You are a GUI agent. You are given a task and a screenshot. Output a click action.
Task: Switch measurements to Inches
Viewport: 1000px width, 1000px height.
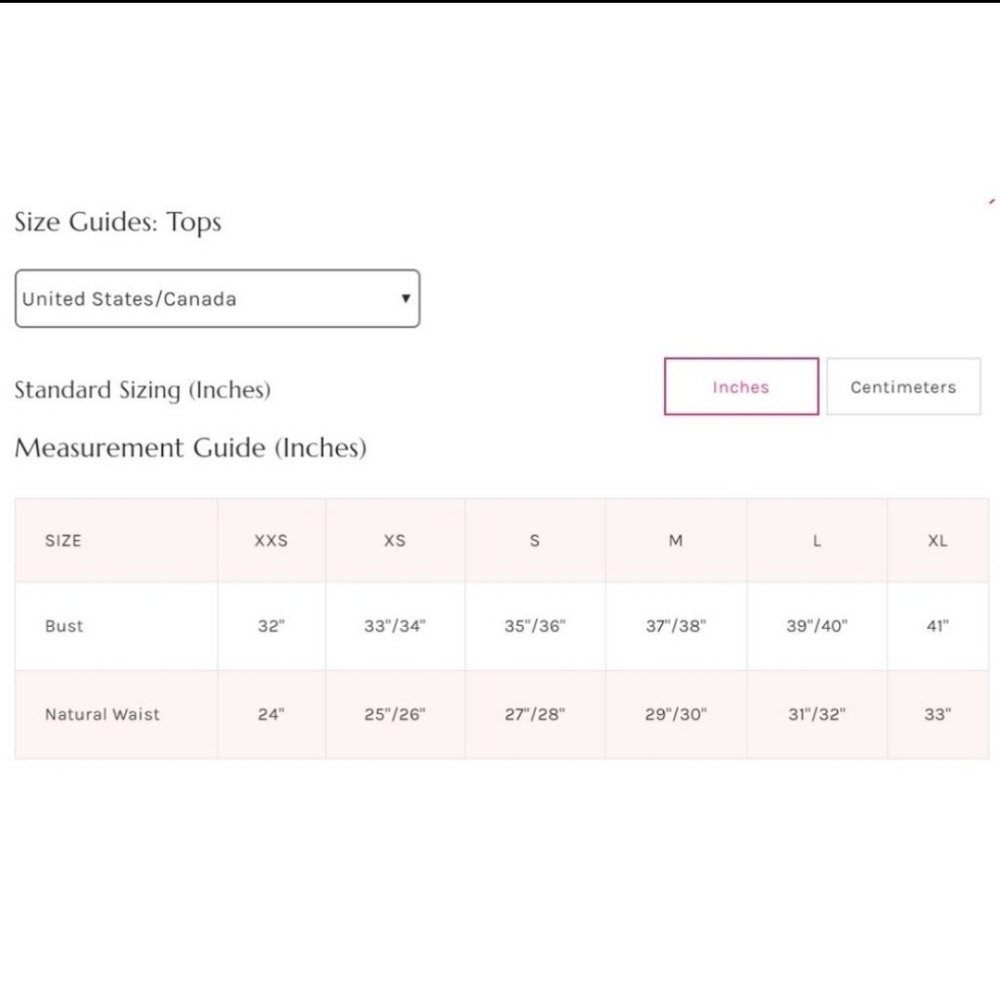(741, 386)
